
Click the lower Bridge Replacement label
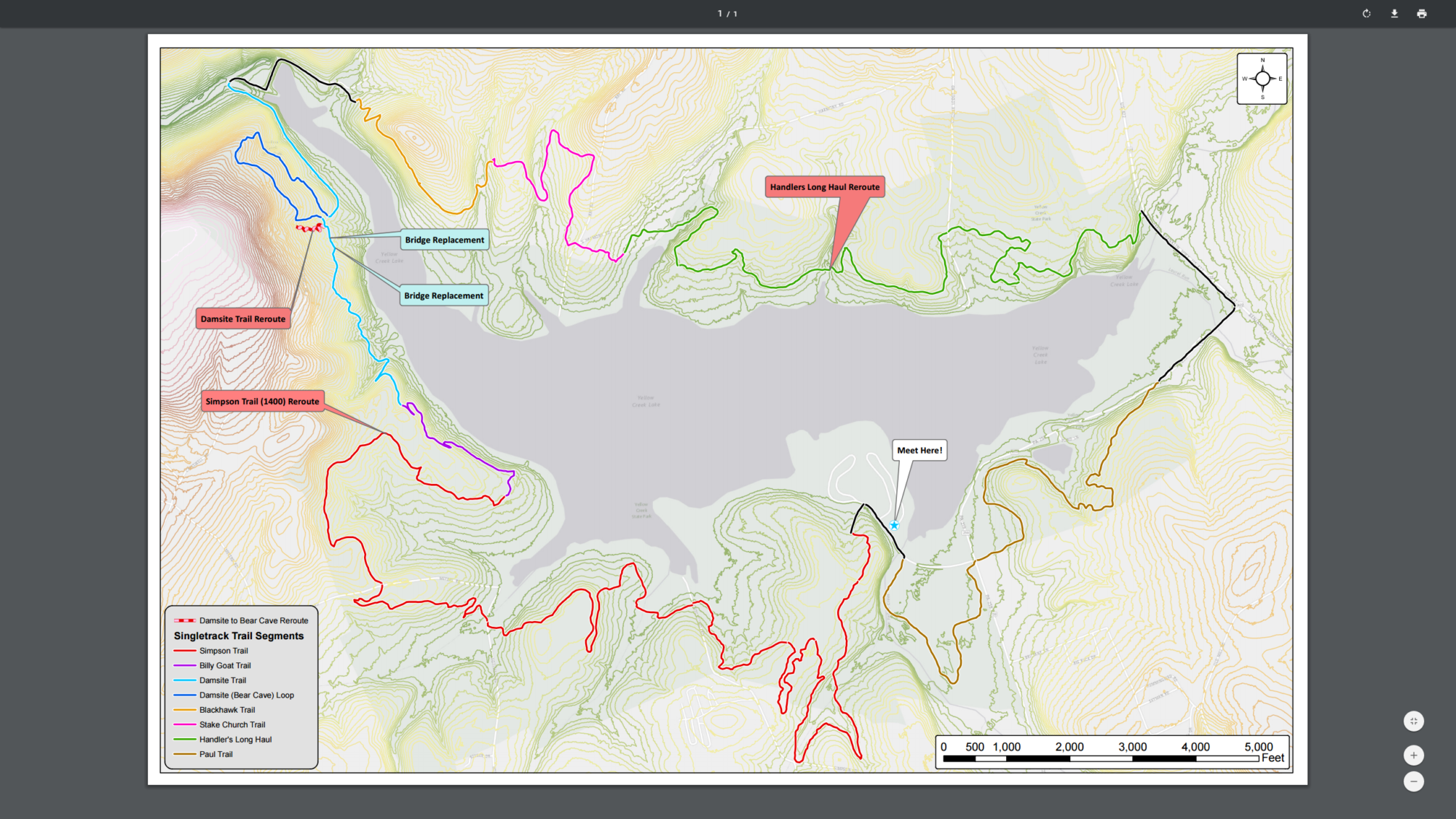(x=443, y=296)
